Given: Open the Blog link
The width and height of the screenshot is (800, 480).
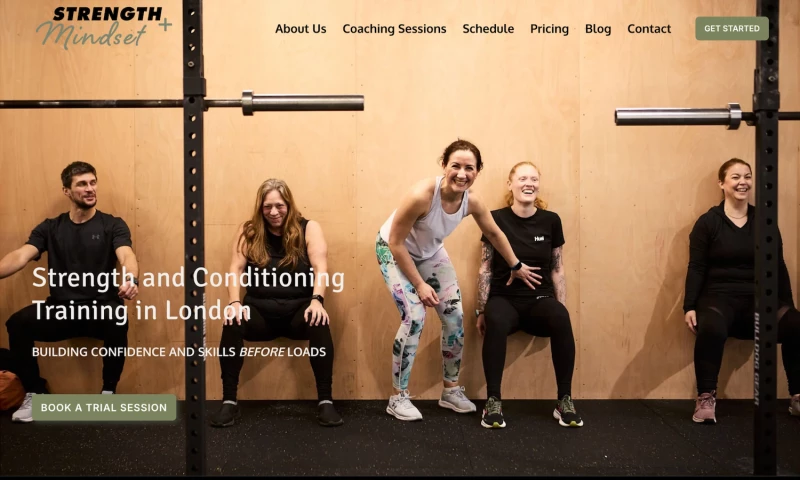Looking at the screenshot, I should 598,29.
